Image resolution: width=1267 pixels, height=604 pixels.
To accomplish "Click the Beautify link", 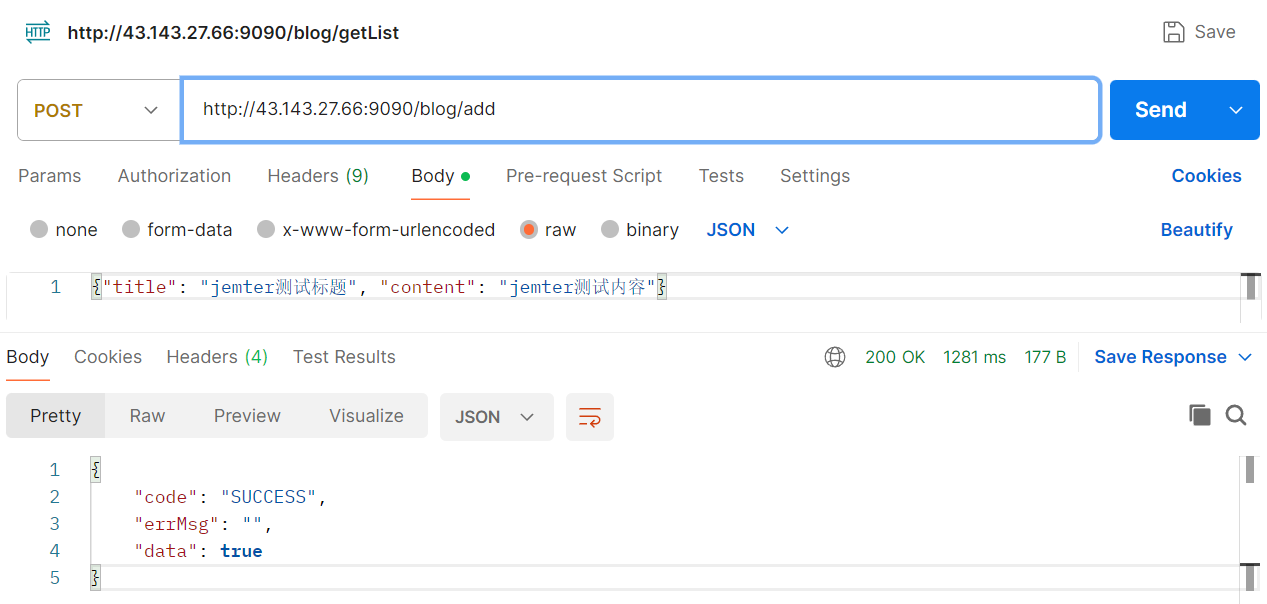I will 1196,230.
